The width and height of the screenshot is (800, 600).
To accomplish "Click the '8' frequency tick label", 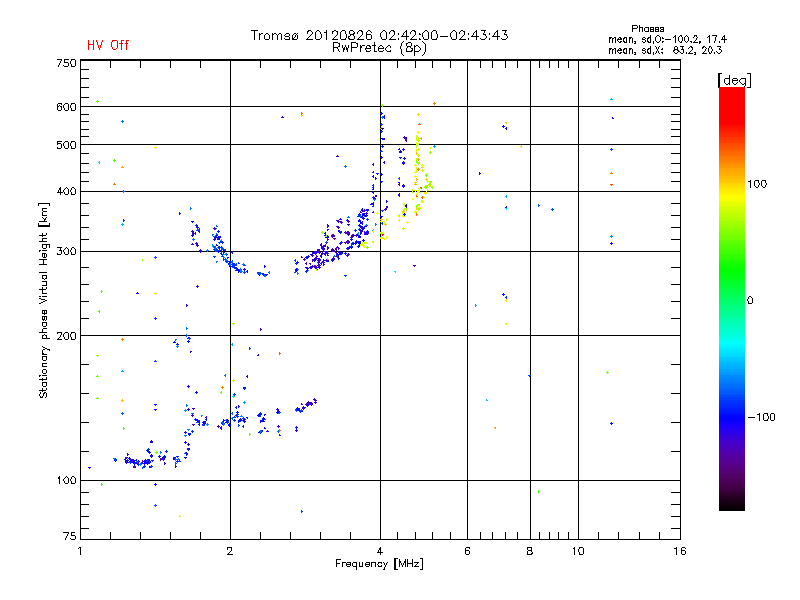I will point(530,551).
